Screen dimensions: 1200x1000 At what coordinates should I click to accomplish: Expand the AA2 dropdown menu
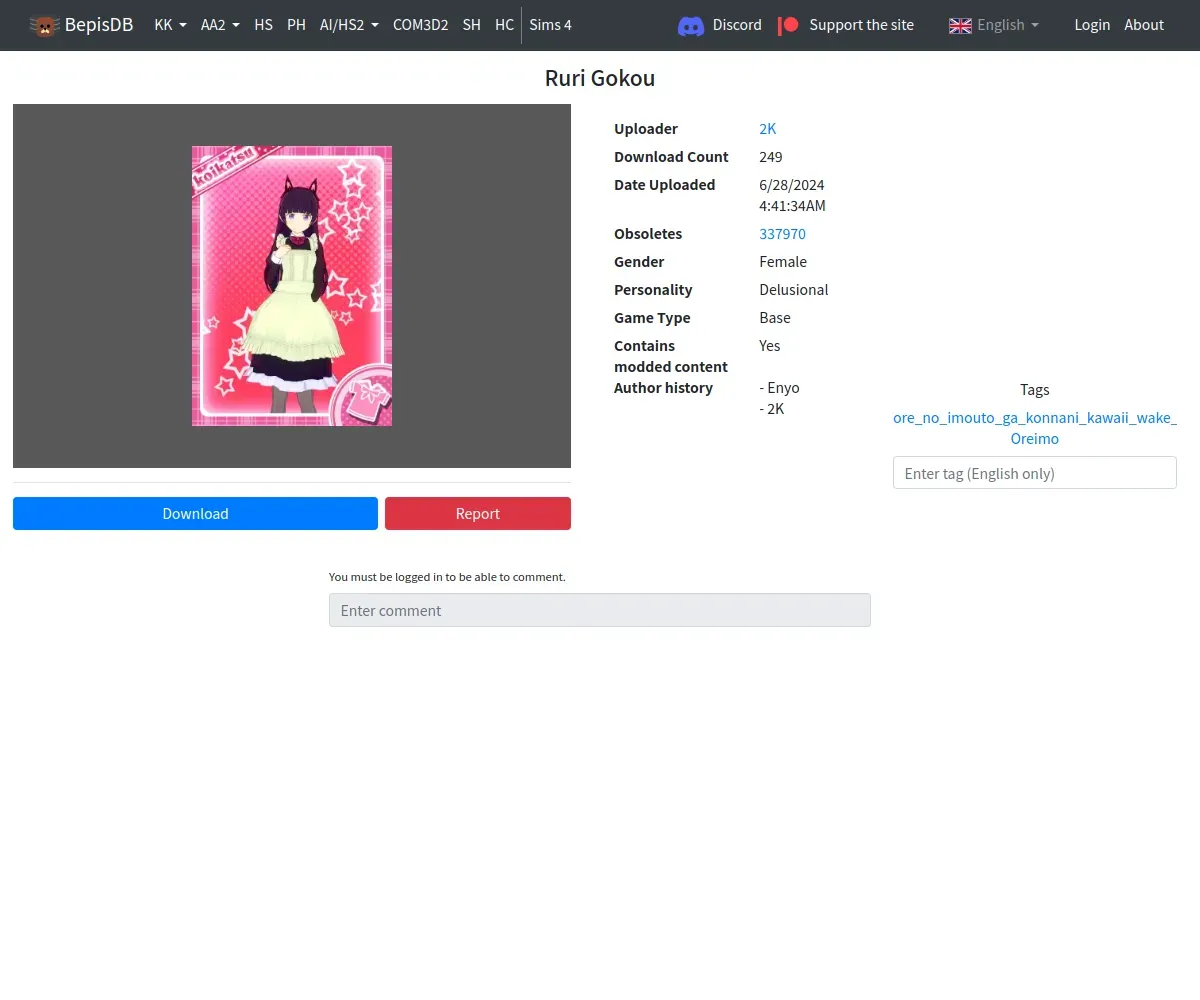[x=220, y=25]
